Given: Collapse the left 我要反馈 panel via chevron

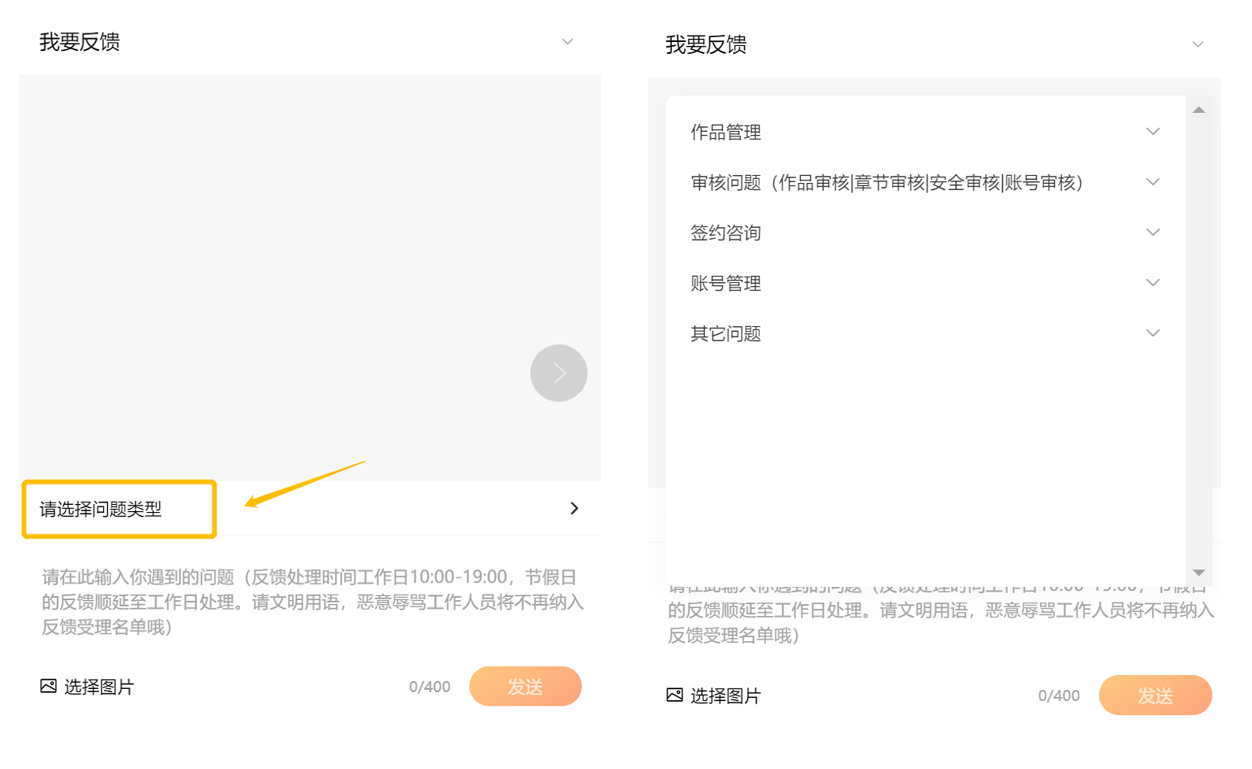Looking at the screenshot, I should [567, 42].
